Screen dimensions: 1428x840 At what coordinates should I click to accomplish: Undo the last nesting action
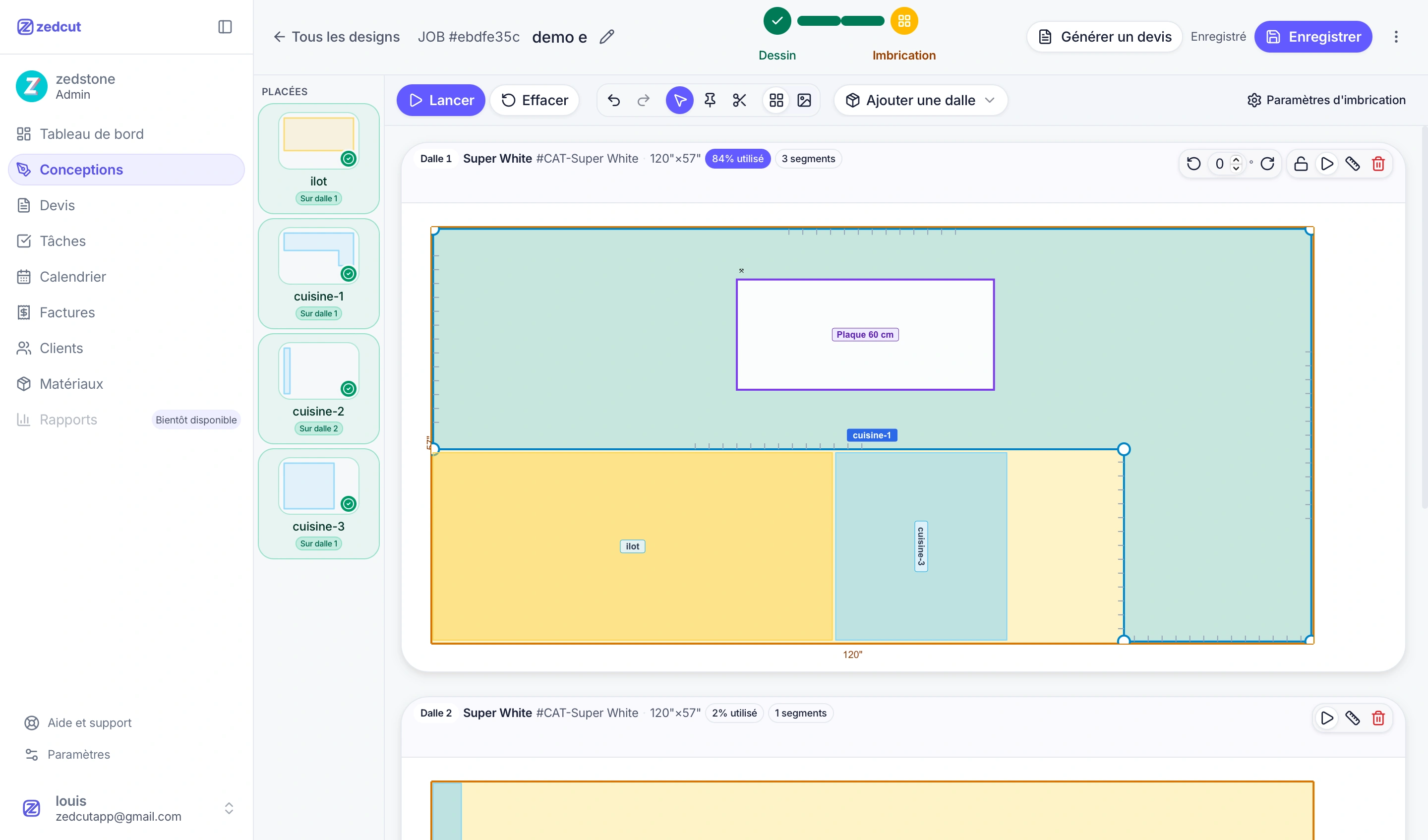coord(614,100)
